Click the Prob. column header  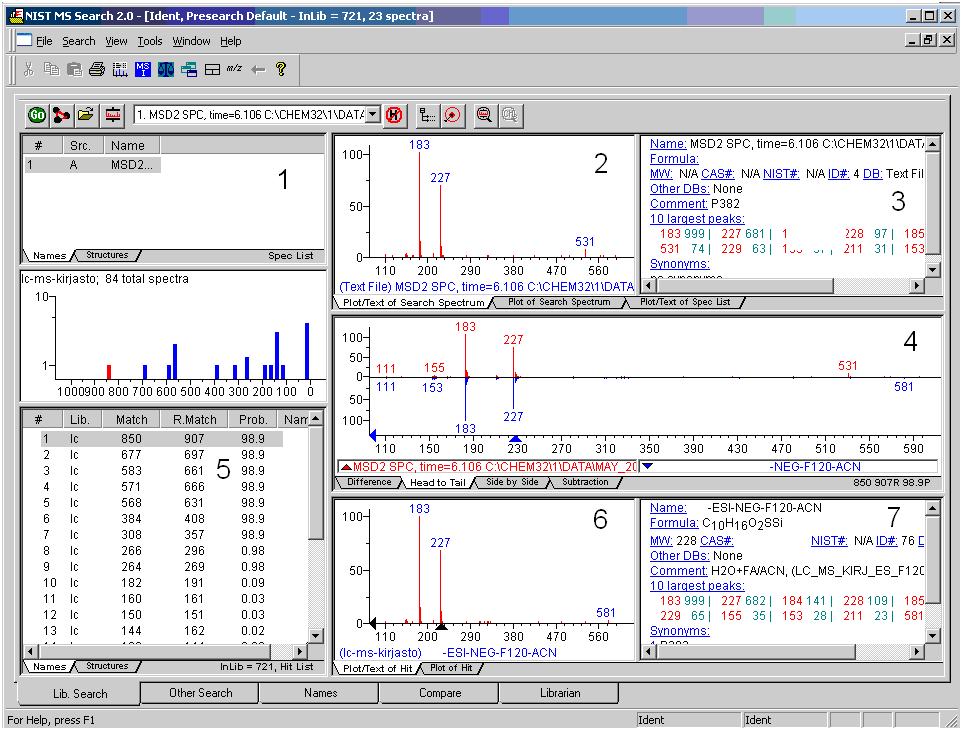[x=253, y=420]
